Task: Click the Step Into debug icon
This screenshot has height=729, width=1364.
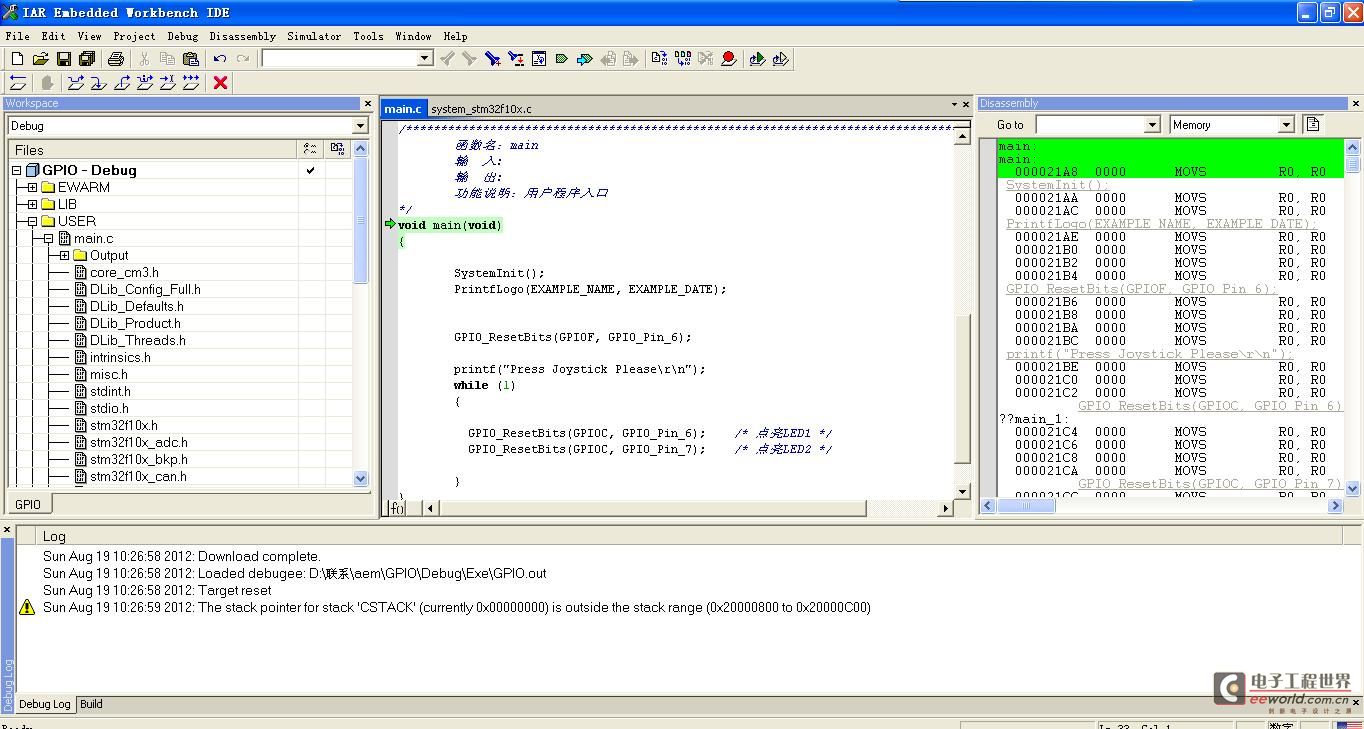Action: [x=99, y=83]
